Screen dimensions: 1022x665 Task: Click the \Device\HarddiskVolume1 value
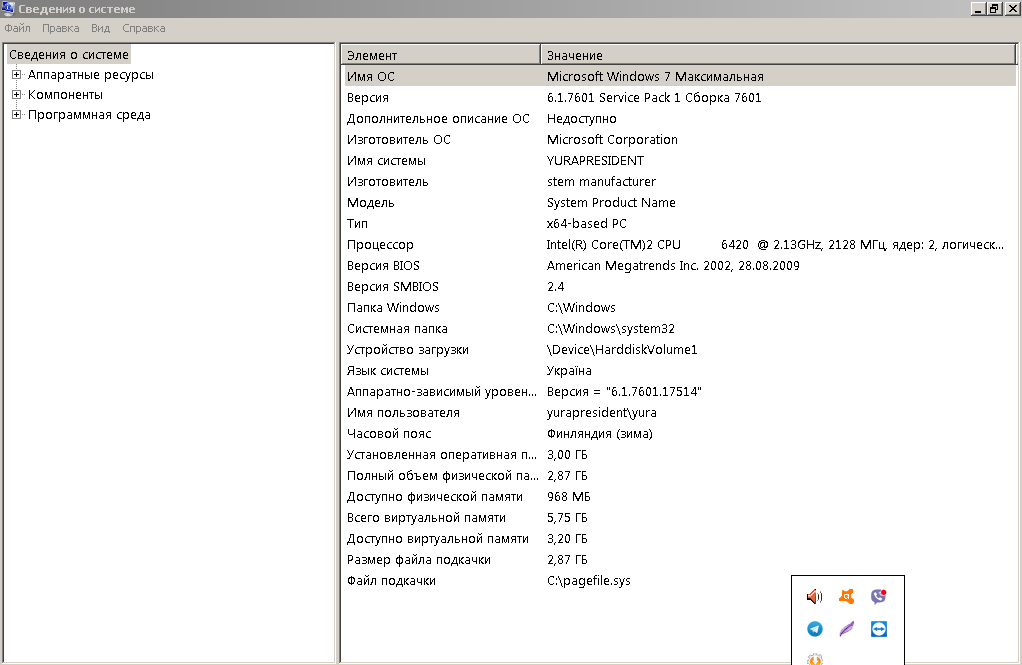click(622, 349)
